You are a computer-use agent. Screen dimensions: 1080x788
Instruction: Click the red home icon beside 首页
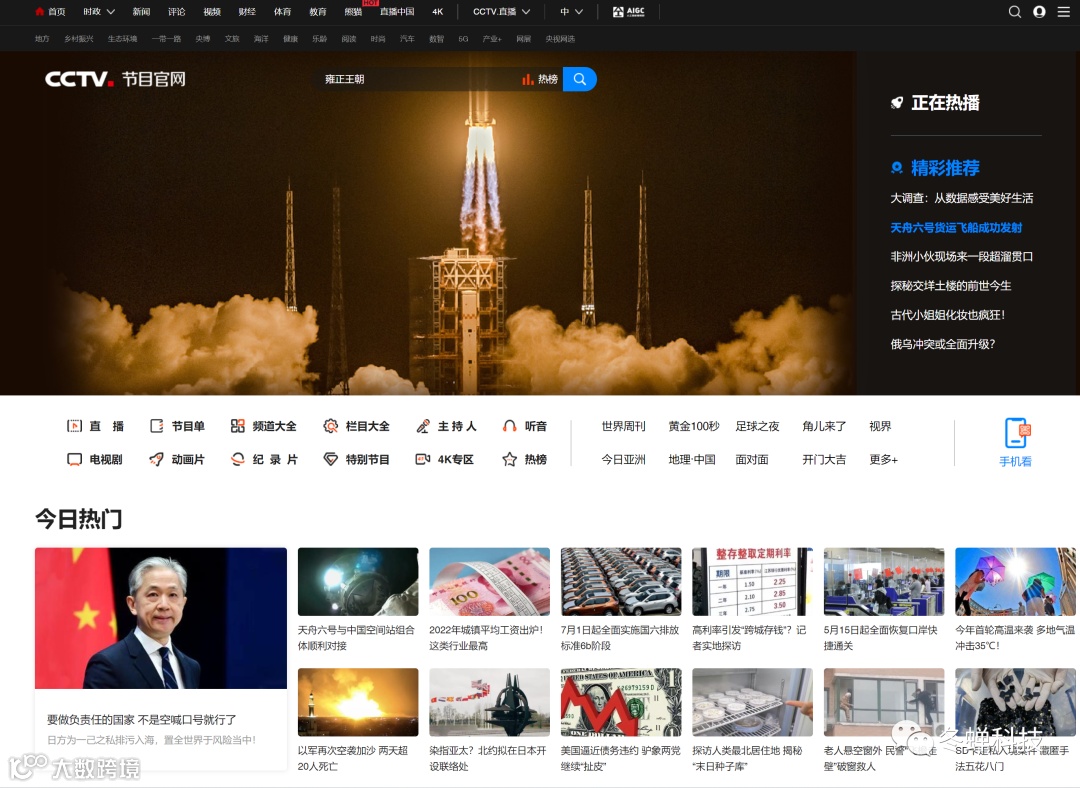[x=39, y=12]
